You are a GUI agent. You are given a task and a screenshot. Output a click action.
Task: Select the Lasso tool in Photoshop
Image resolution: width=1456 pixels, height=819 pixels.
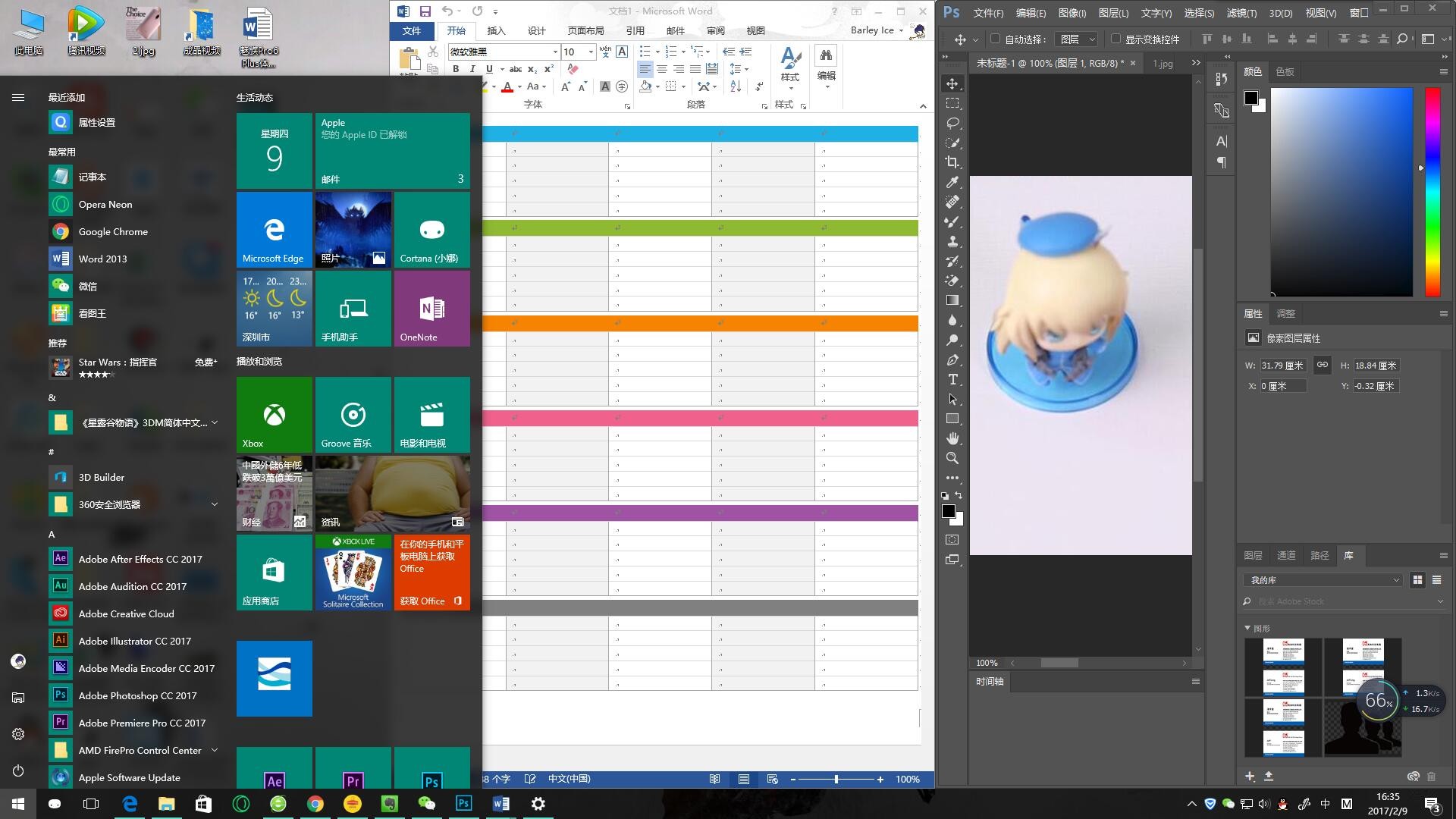point(952,122)
